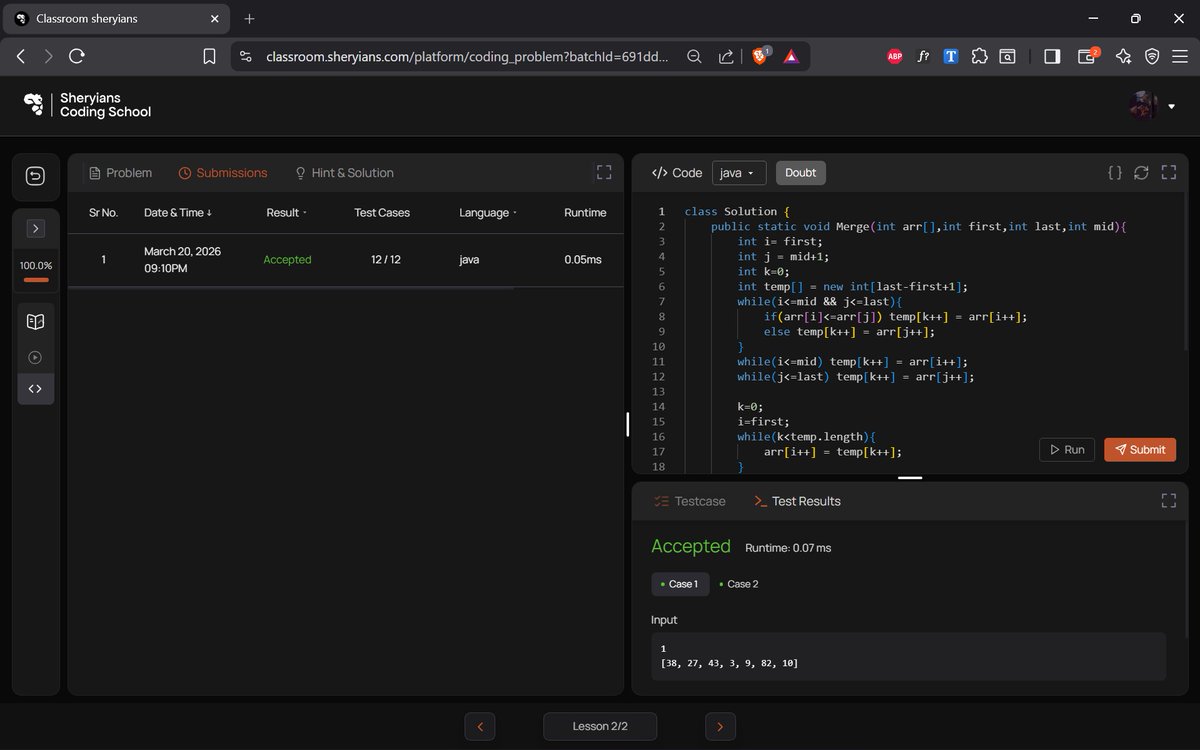
Task: Click the Sheryians Coding School logo
Action: (x=87, y=105)
